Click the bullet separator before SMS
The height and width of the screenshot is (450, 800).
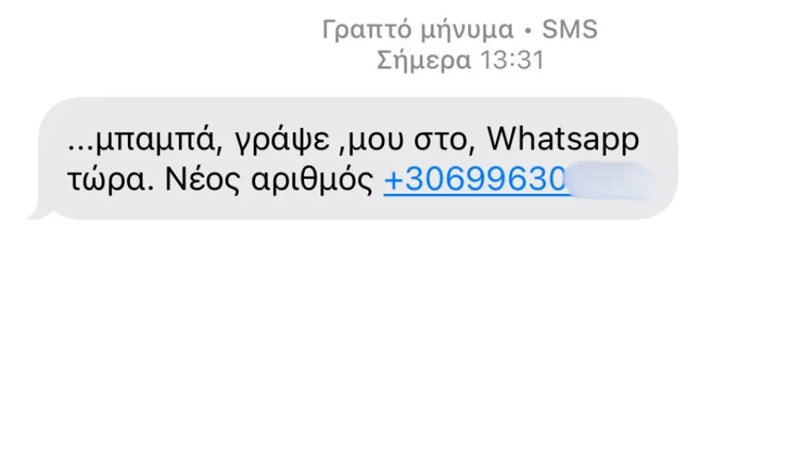click(x=528, y=31)
